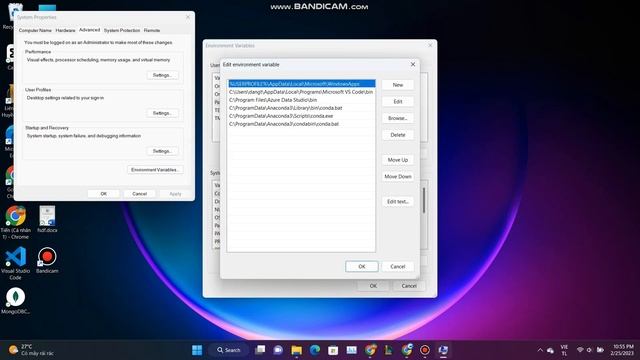The width and height of the screenshot is (640, 360).
Task: Select the %USERPROFILE% WindowsApps path entry
Action: click(302, 84)
